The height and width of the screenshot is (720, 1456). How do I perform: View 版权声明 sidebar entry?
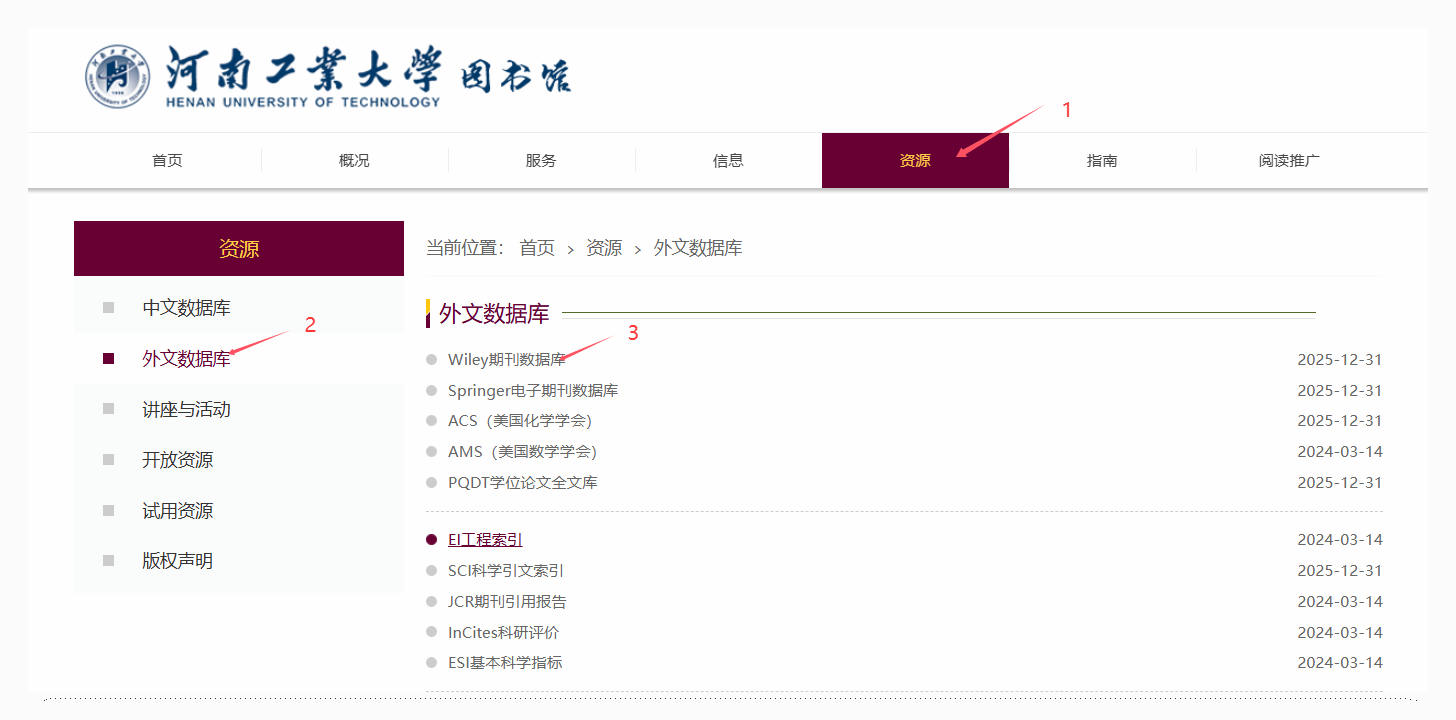point(177,561)
